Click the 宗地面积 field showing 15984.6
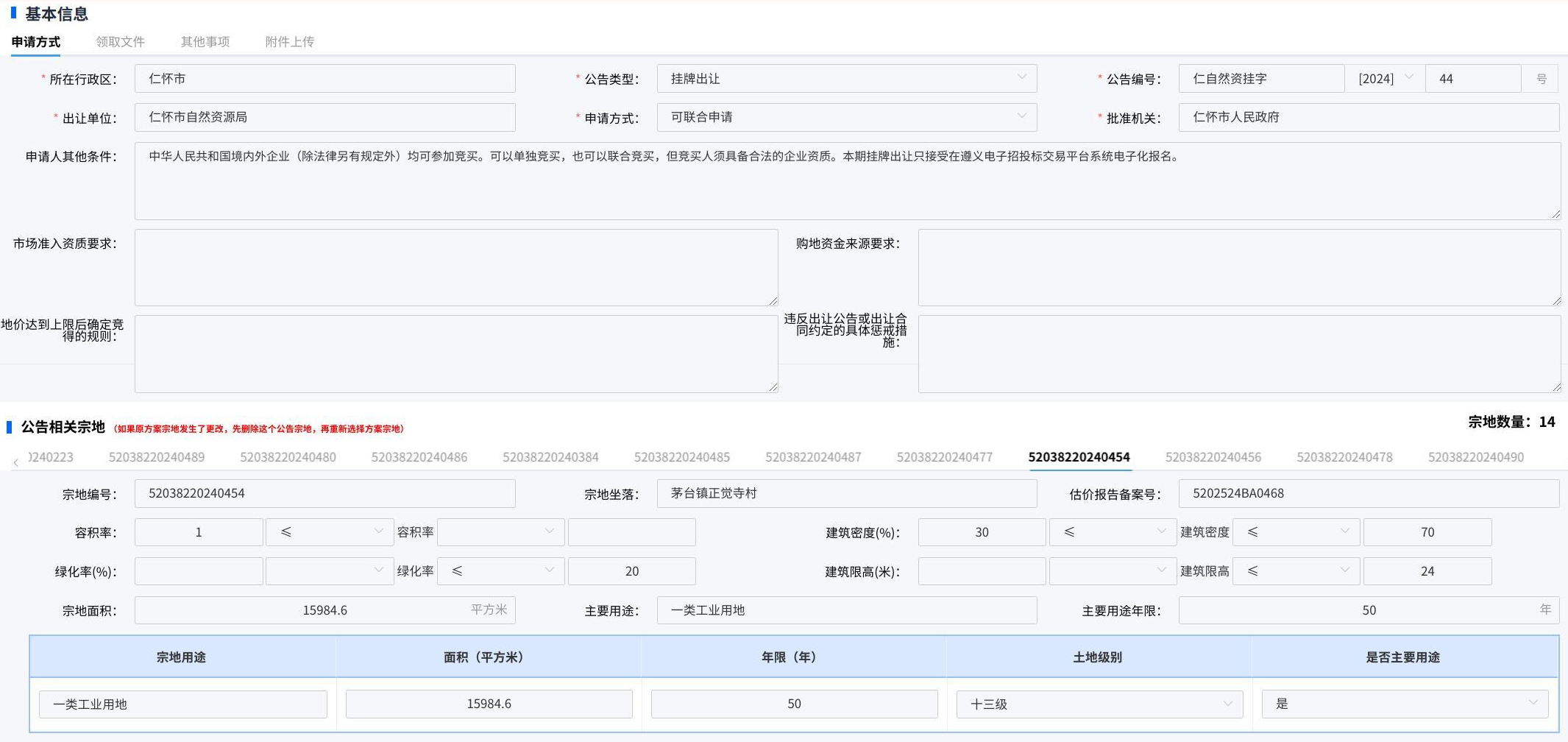This screenshot has height=742, width=1568. (x=324, y=610)
